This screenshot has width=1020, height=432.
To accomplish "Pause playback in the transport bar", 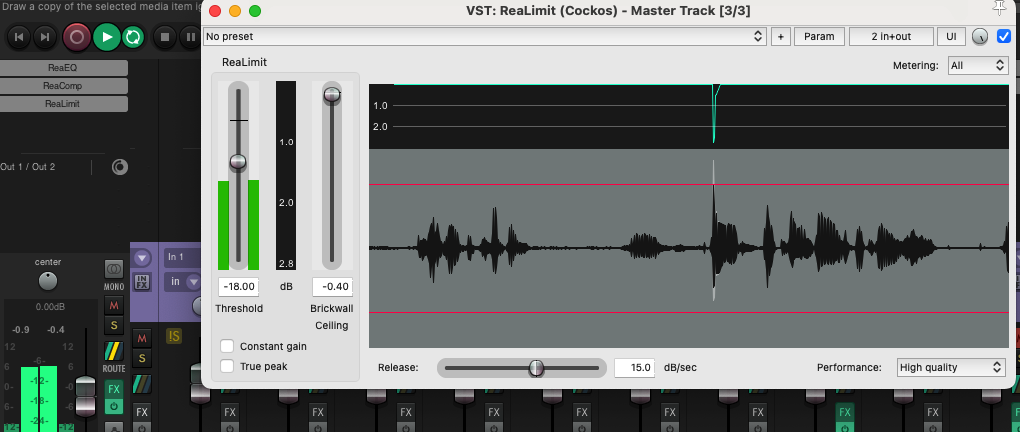I will pos(190,37).
